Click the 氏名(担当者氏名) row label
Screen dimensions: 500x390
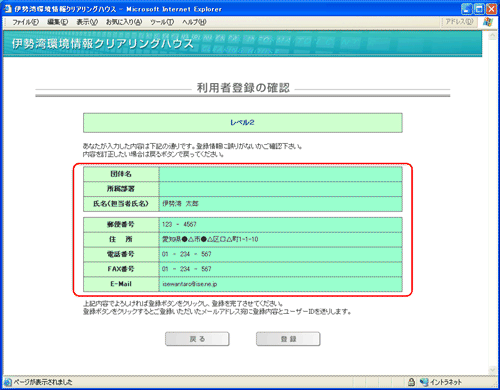[x=121, y=204]
